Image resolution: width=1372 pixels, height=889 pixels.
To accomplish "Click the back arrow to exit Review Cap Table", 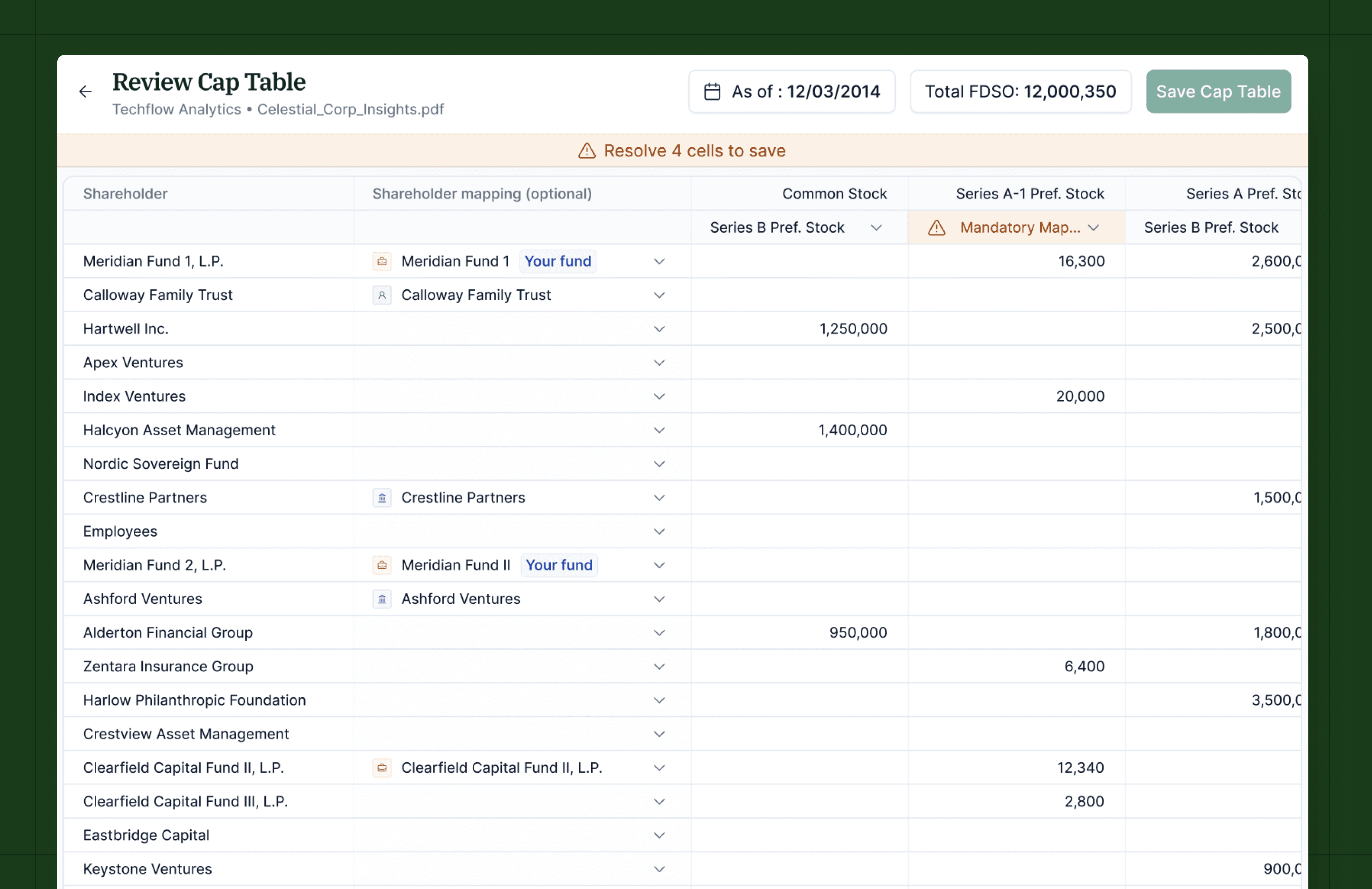I will pyautogui.click(x=85, y=91).
